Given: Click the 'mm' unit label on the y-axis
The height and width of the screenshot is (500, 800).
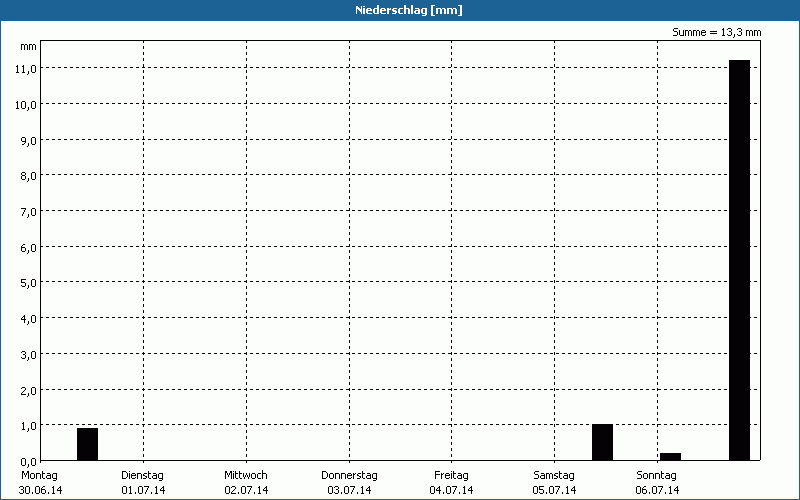Looking at the screenshot, I should click(28, 47).
